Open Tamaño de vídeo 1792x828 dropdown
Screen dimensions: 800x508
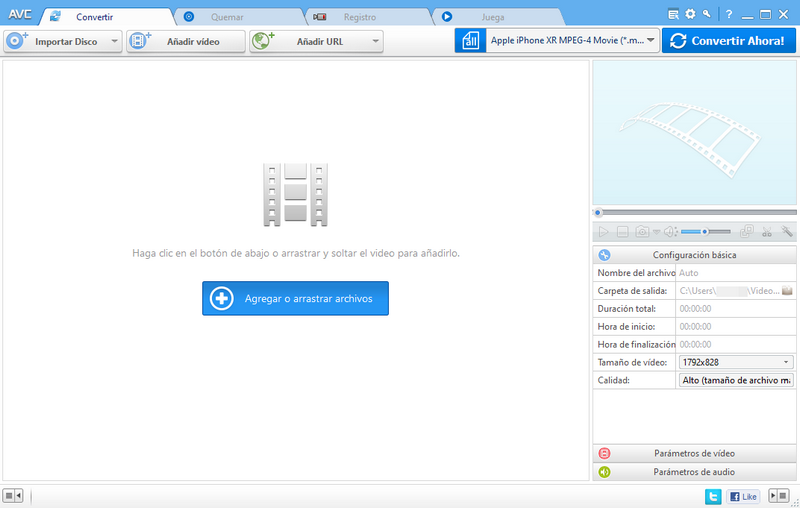tap(736, 362)
